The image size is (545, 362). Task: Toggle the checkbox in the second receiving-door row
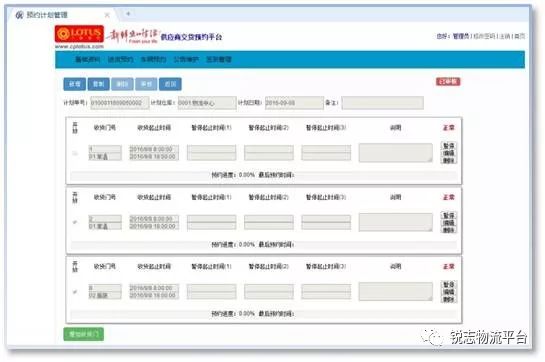click(75, 222)
